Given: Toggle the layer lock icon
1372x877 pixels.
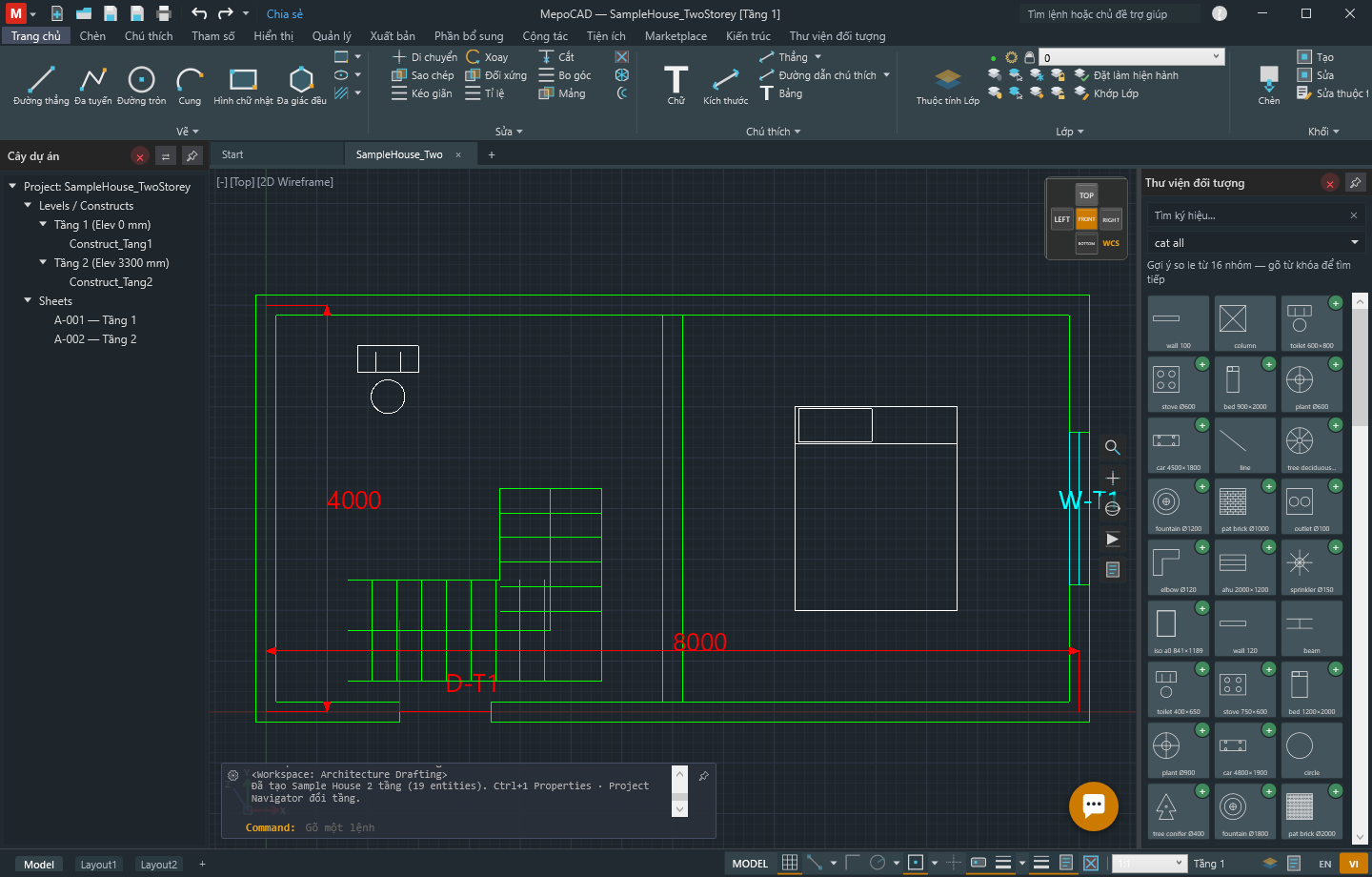Looking at the screenshot, I should [x=1029, y=57].
